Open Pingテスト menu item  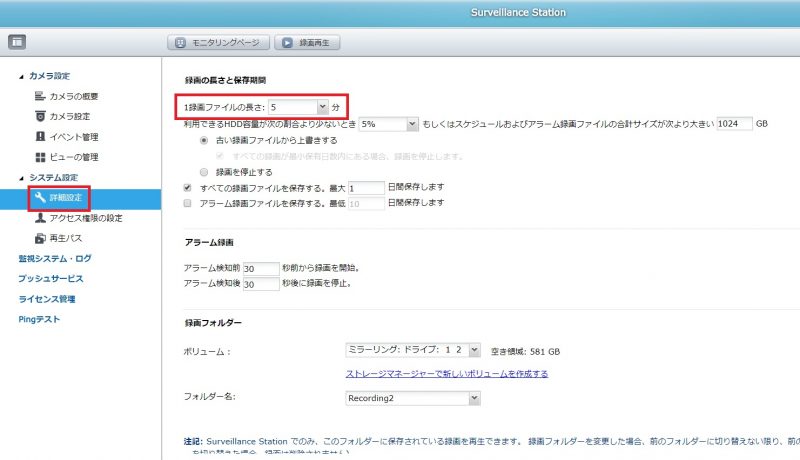click(39, 319)
